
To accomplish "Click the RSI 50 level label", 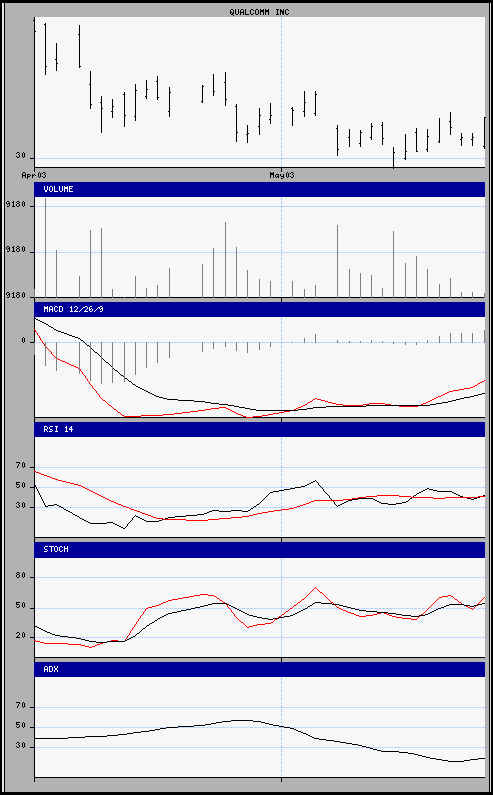I will coord(20,486).
